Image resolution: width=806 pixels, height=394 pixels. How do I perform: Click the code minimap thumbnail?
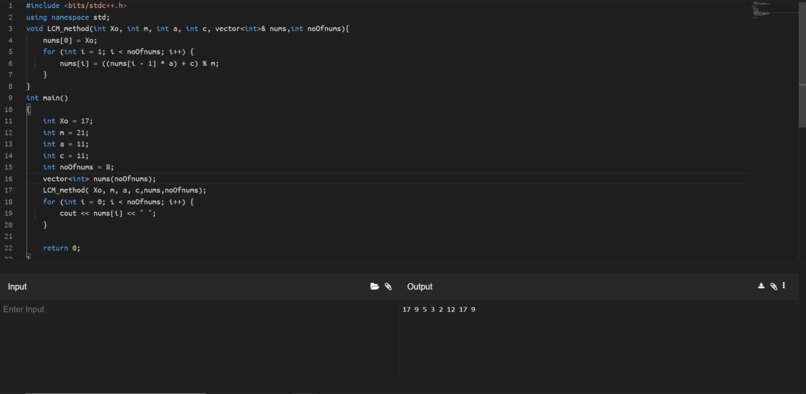(x=763, y=10)
